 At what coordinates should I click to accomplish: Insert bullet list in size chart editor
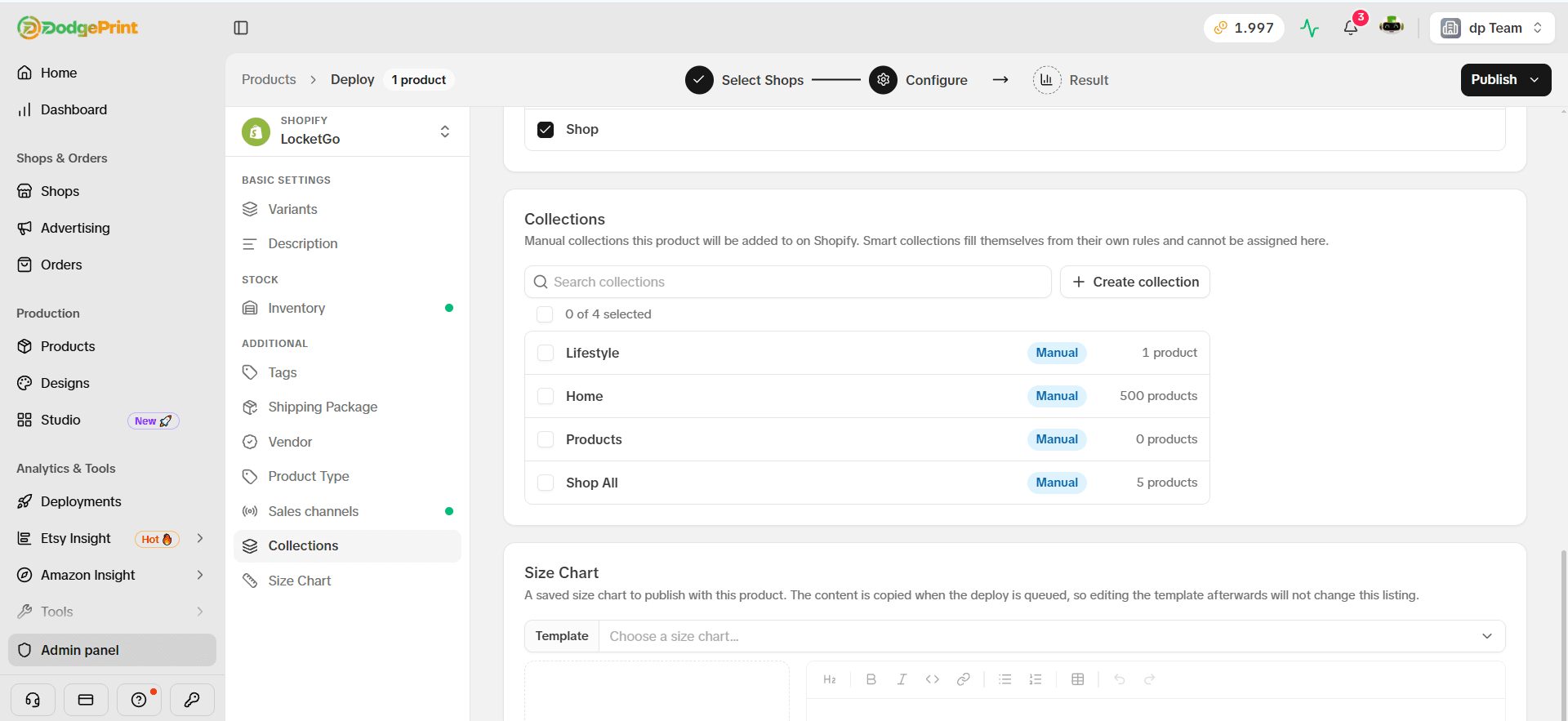(1005, 679)
